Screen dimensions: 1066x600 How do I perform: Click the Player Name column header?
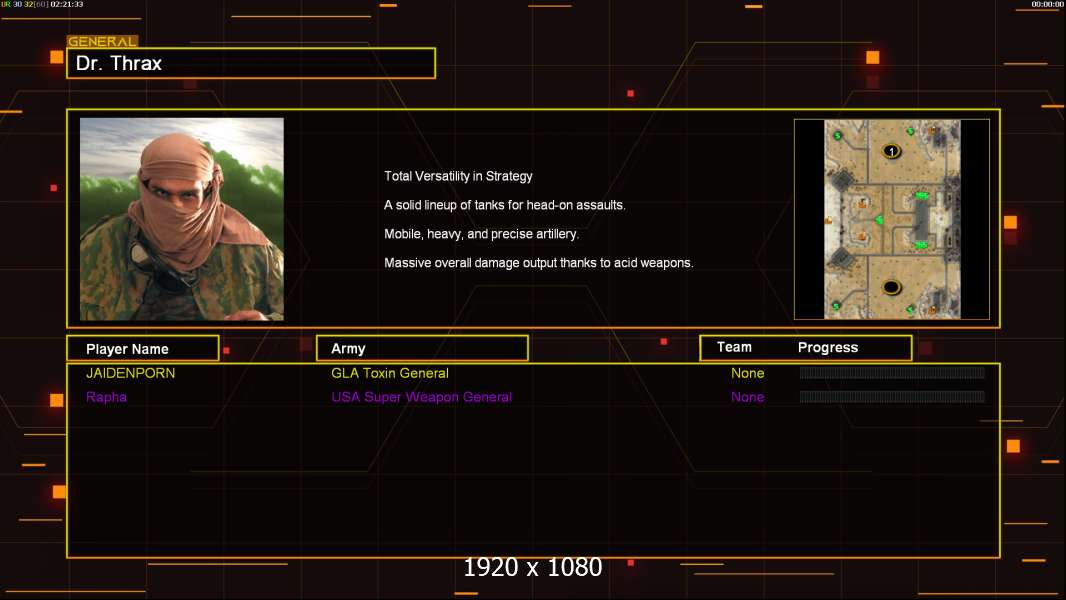click(143, 349)
